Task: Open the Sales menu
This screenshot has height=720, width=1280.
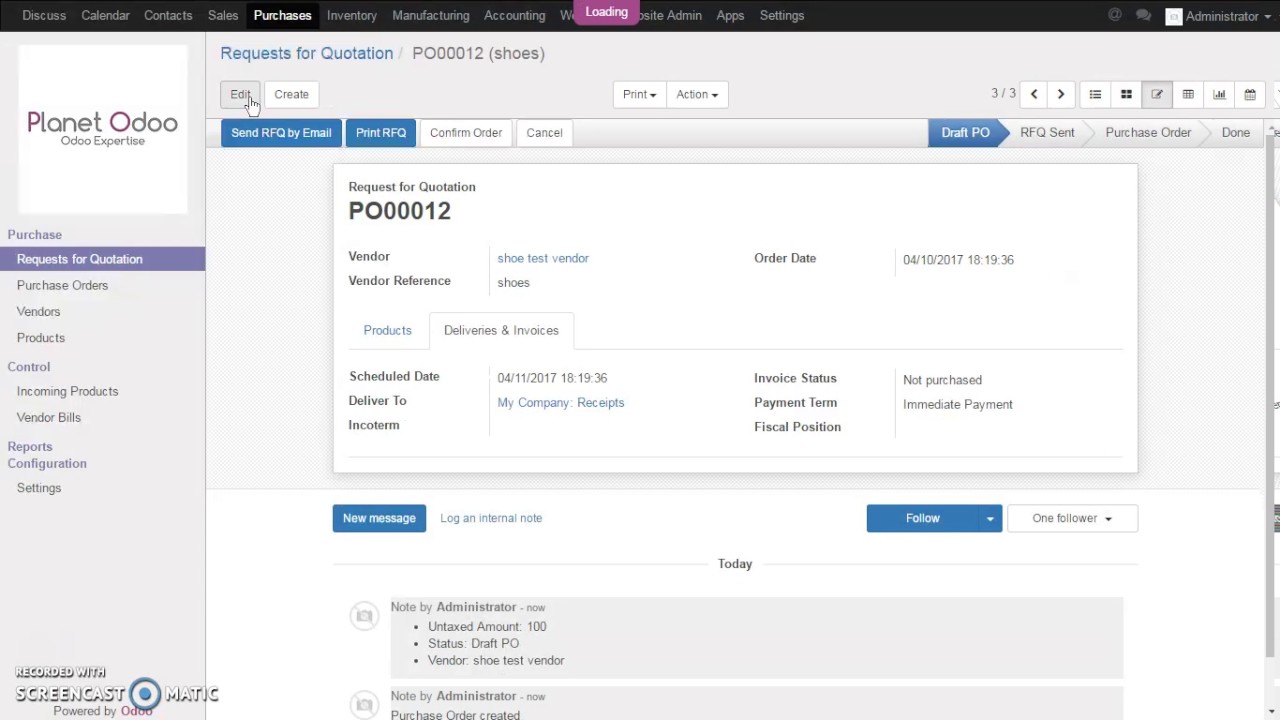Action: [223, 15]
